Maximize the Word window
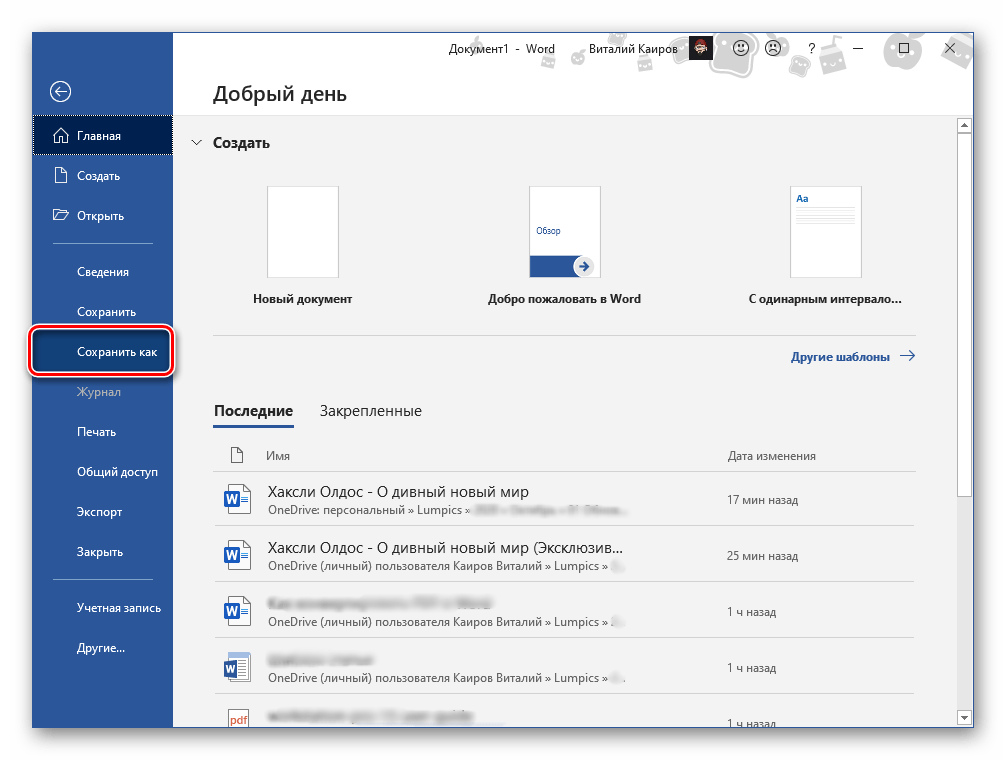 pos(904,48)
